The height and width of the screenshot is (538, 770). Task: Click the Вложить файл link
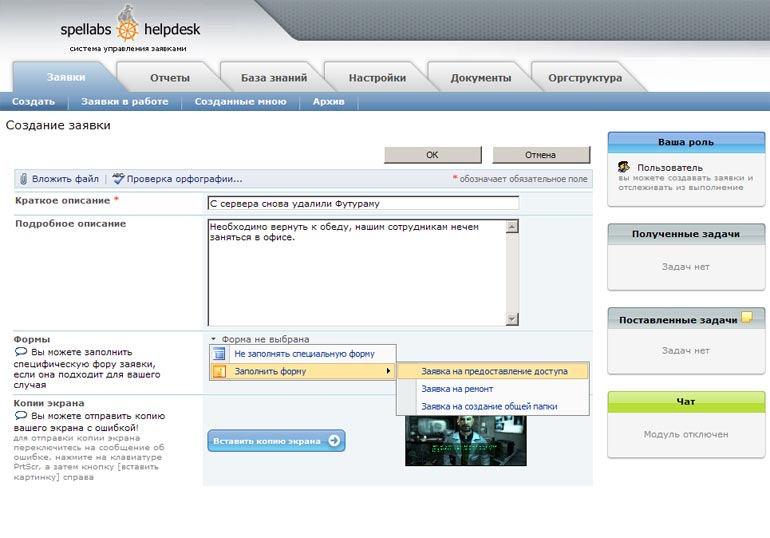(x=65, y=179)
